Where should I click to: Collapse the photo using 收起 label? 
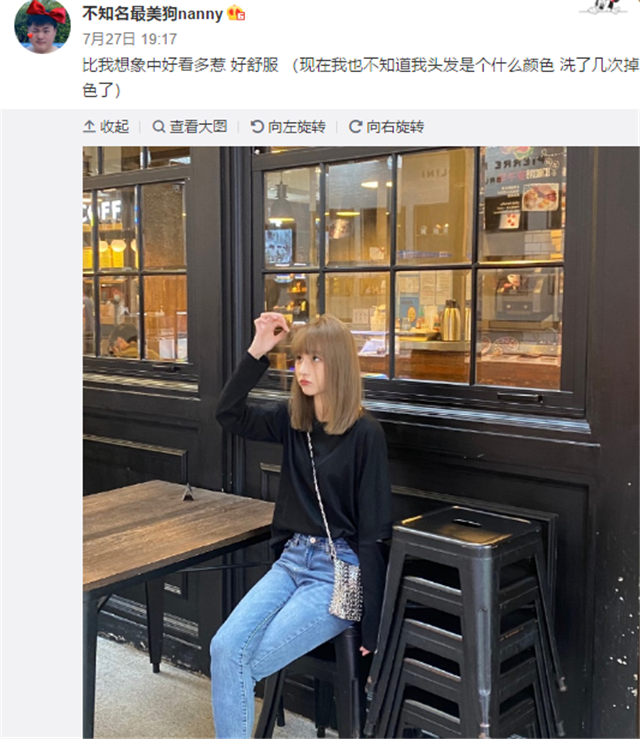tap(114, 126)
